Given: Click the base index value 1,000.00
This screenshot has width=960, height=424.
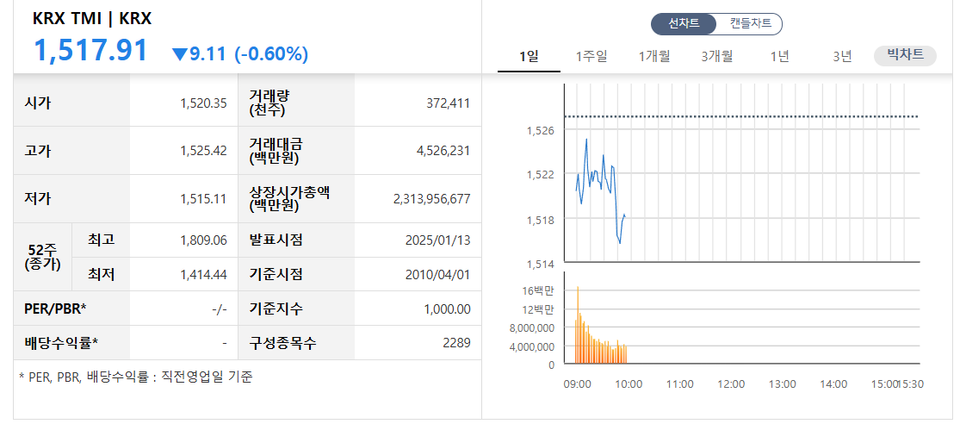Looking at the screenshot, I should (448, 310).
